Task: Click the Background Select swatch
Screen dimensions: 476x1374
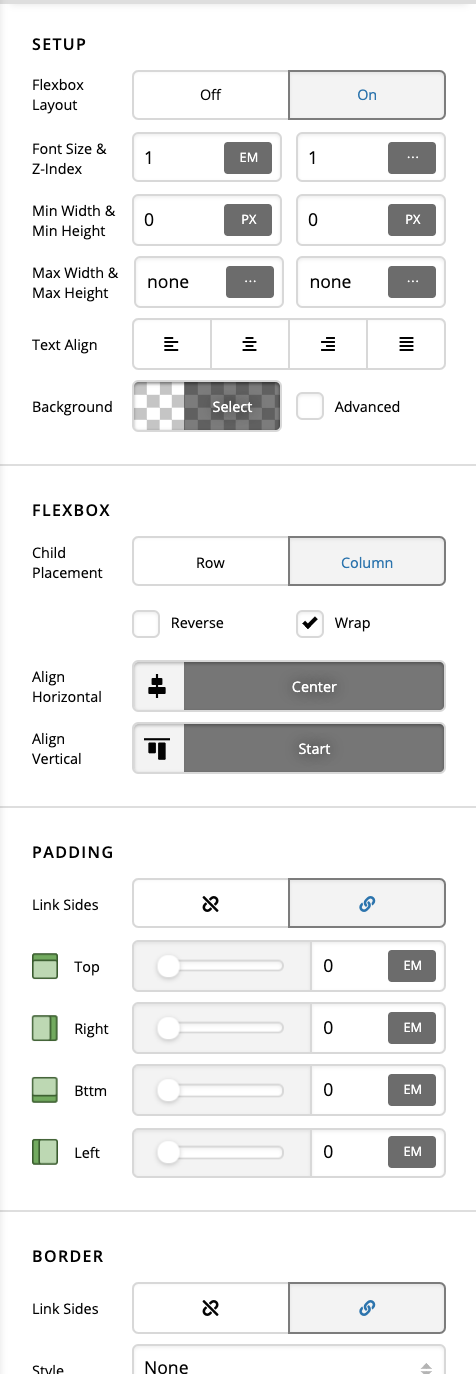Action: [x=207, y=407]
